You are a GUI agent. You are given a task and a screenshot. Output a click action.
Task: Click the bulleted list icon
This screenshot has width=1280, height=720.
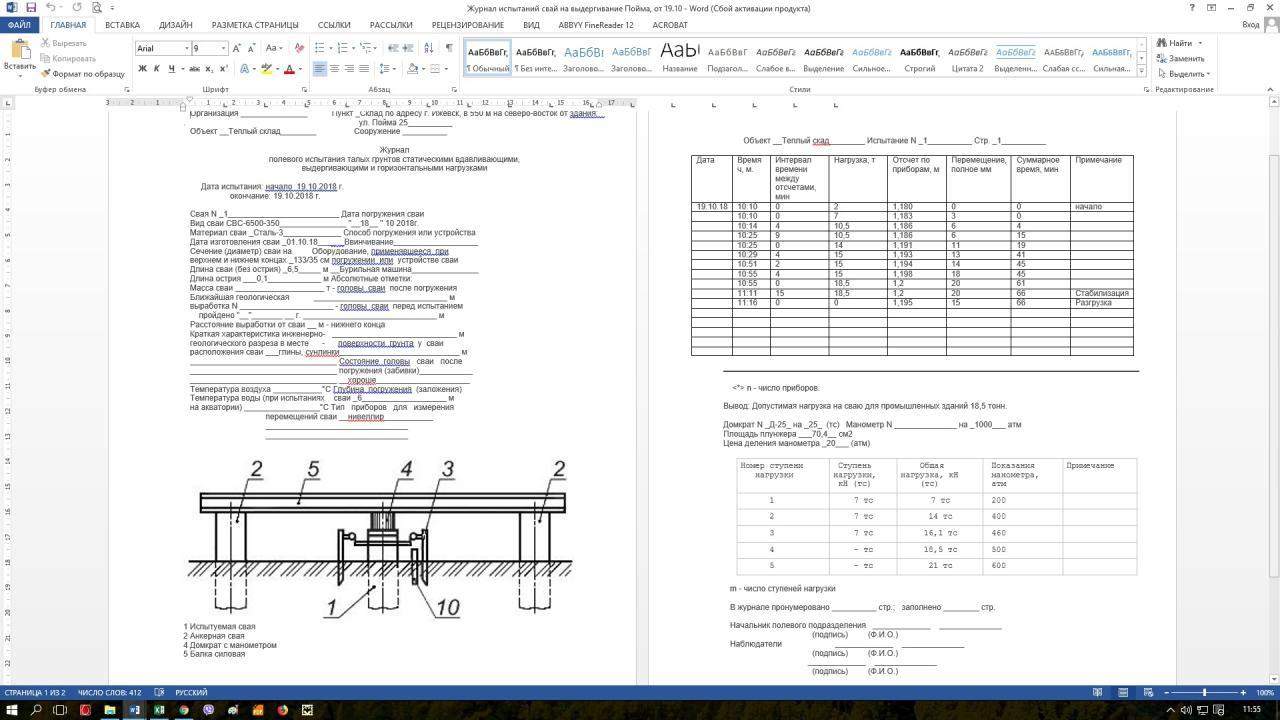[319, 48]
